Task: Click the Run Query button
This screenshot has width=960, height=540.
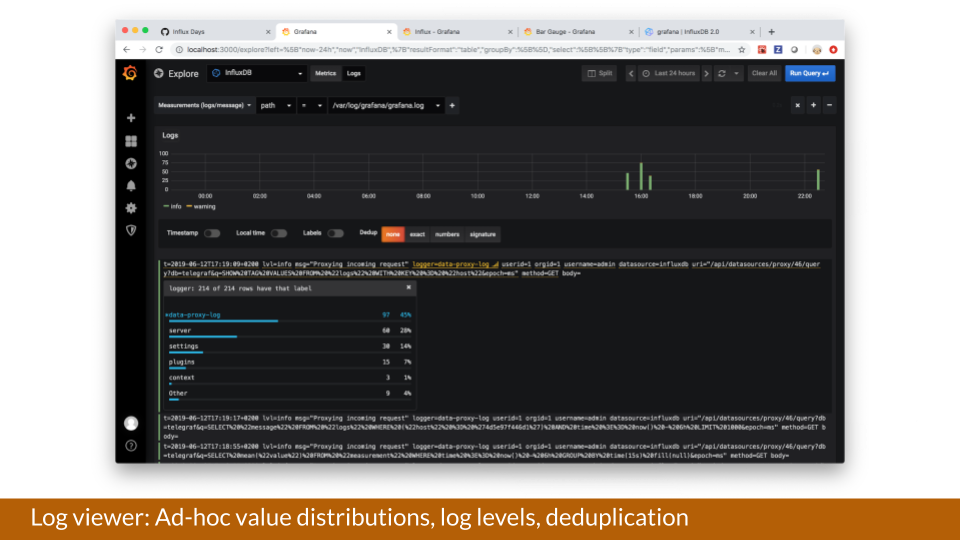Action: click(x=810, y=73)
